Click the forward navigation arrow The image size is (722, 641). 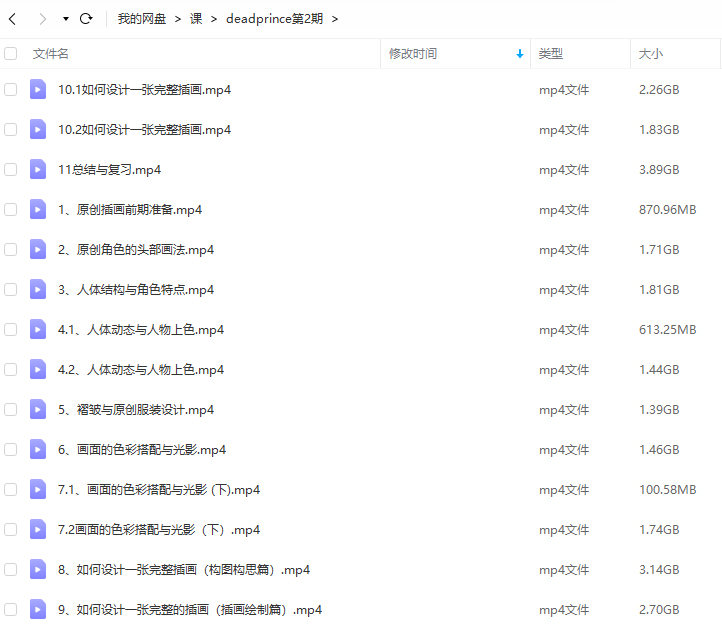(42, 19)
